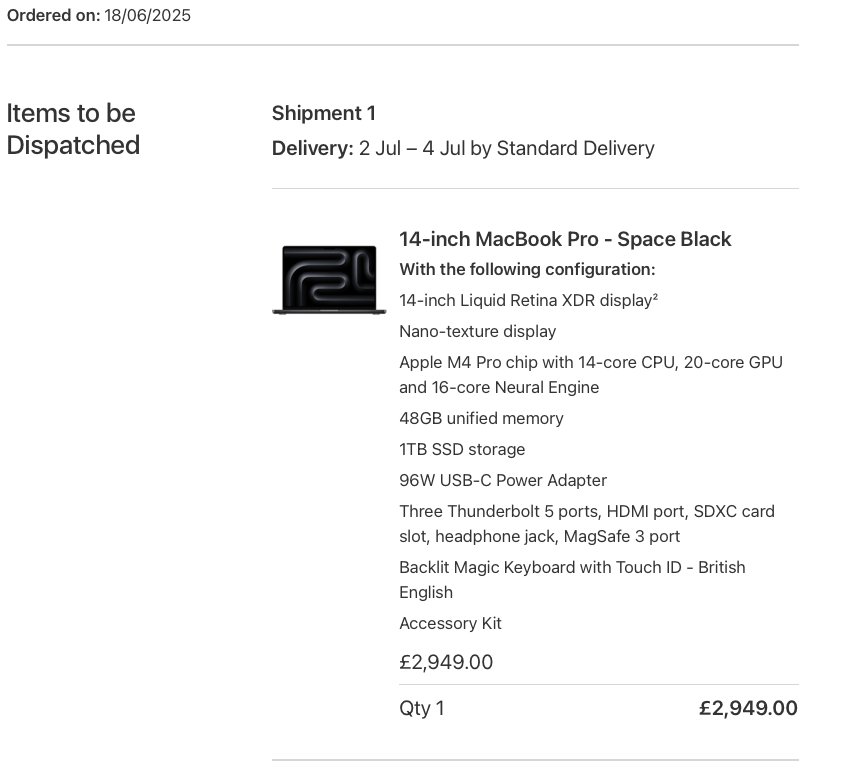Click the 96W USB-C Power Adapter line
This screenshot has width=844, height=773.
tap(503, 480)
